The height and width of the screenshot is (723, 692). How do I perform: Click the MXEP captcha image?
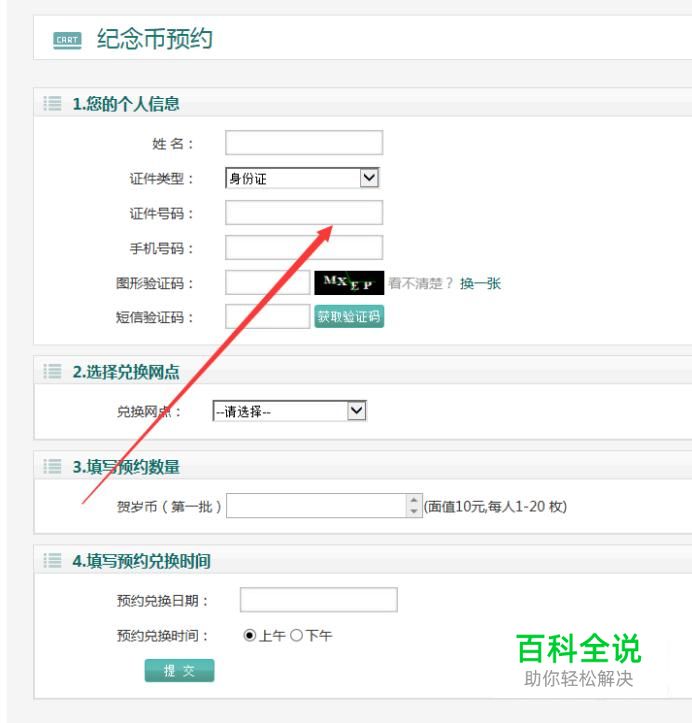click(349, 283)
